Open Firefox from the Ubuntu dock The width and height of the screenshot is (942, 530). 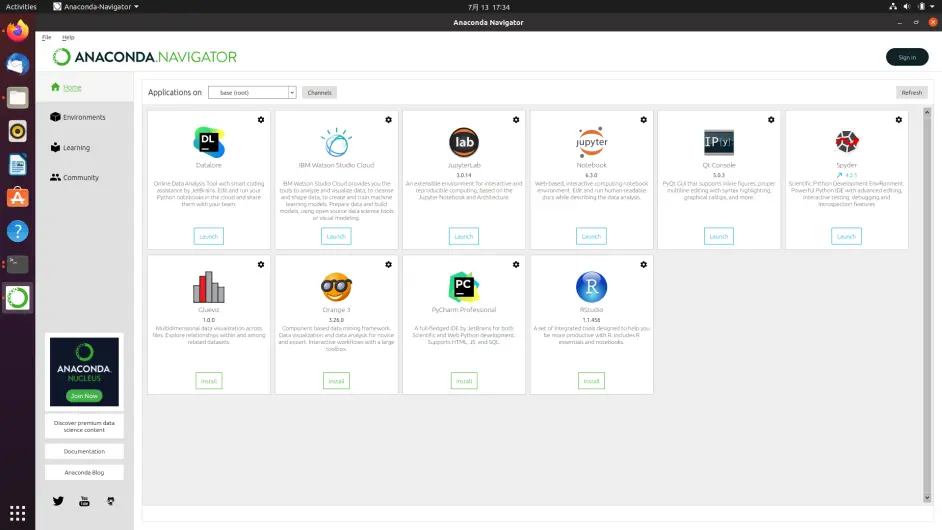tap(17, 31)
